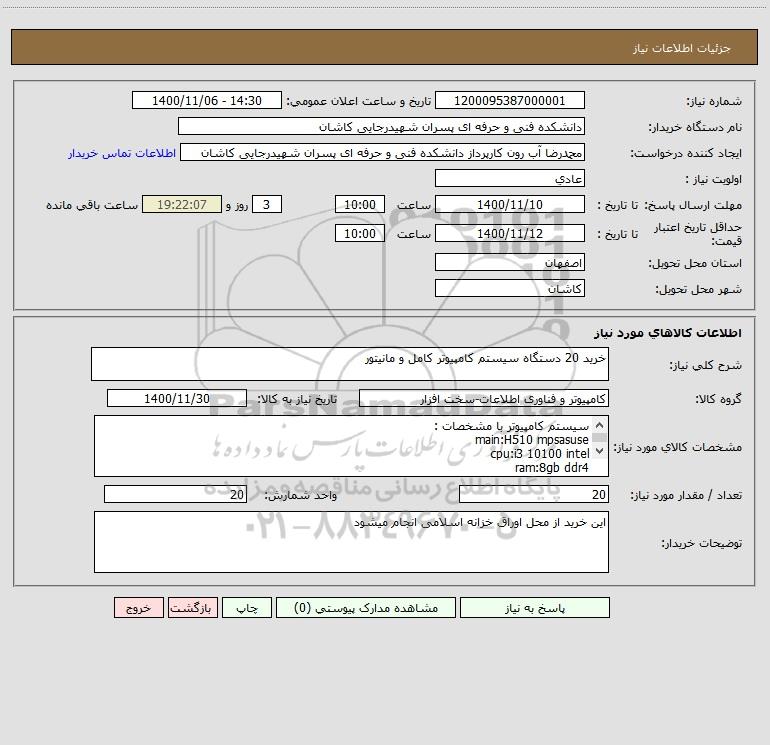This screenshot has width=770, height=745.
Task: Click response deadline date 1400/11/10
Action: point(510,204)
